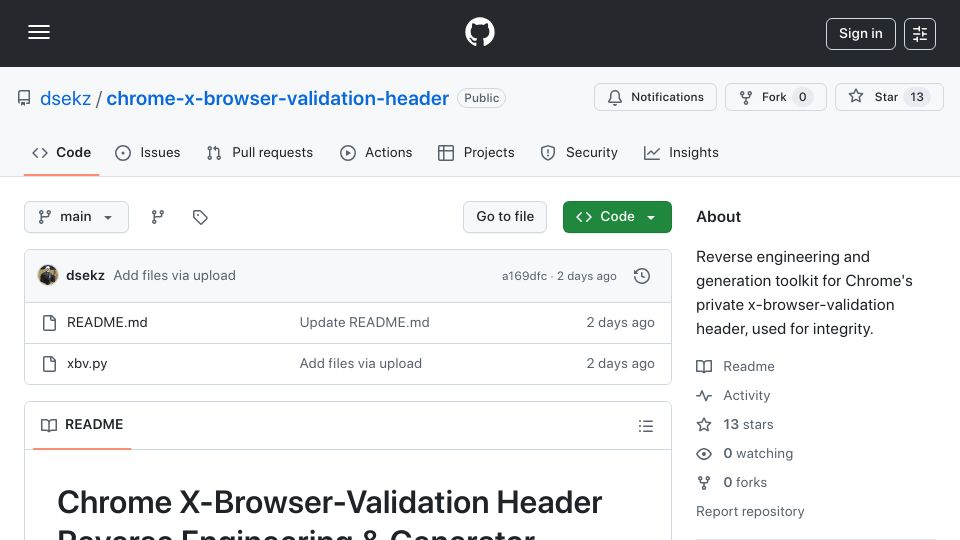View the Security tab
This screenshot has width=960, height=540.
579,152
